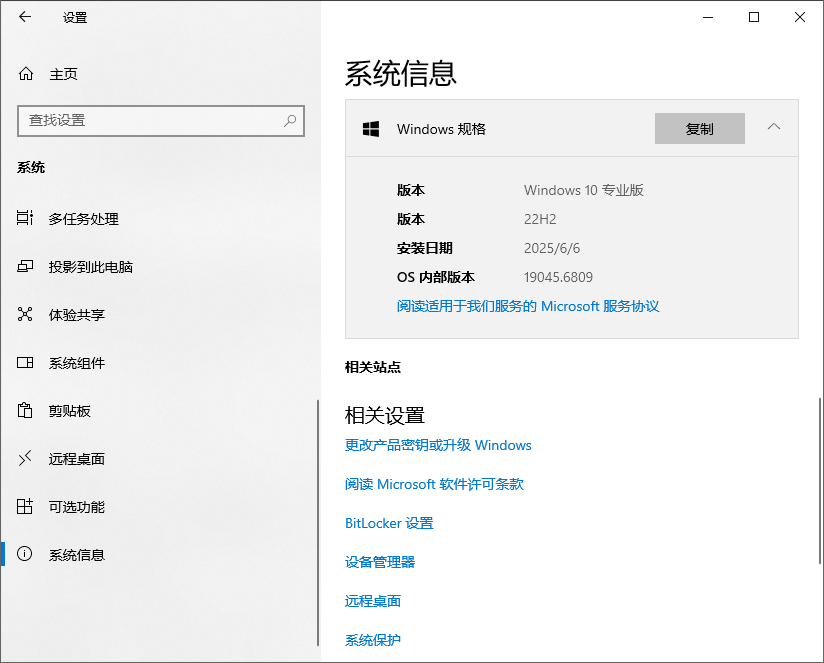Open 多任务处理 settings from sidebar
This screenshot has width=824, height=663.
click(85, 219)
